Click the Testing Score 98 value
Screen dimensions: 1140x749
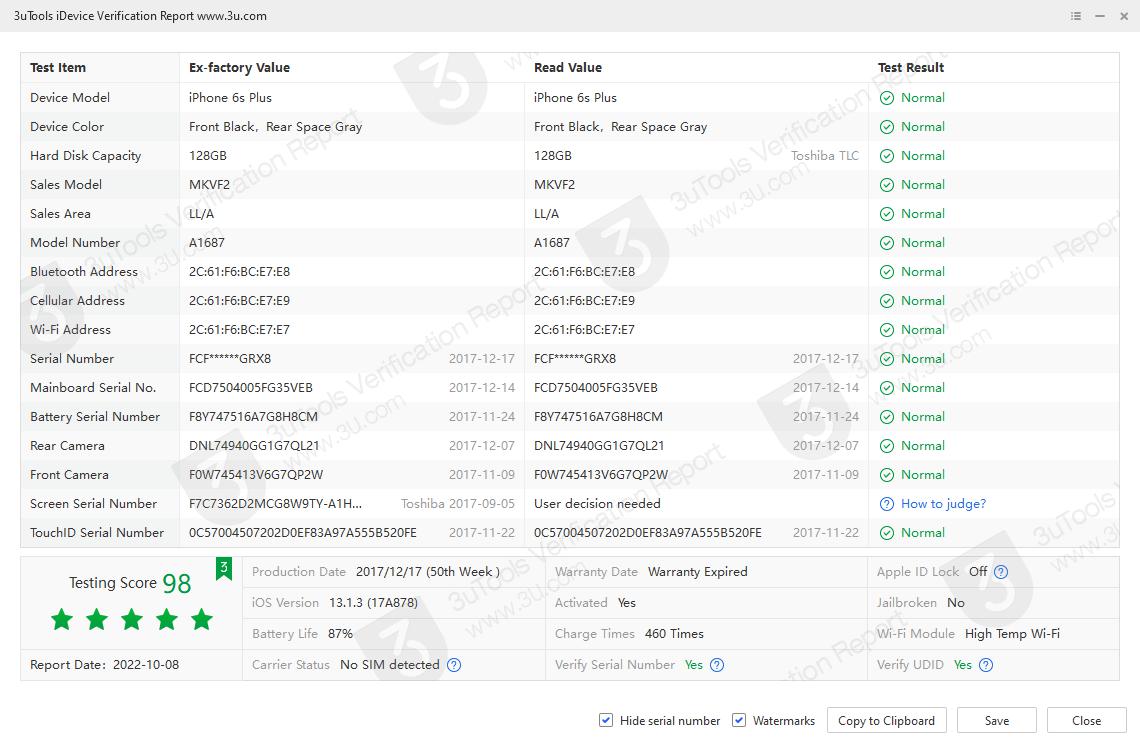[177, 583]
